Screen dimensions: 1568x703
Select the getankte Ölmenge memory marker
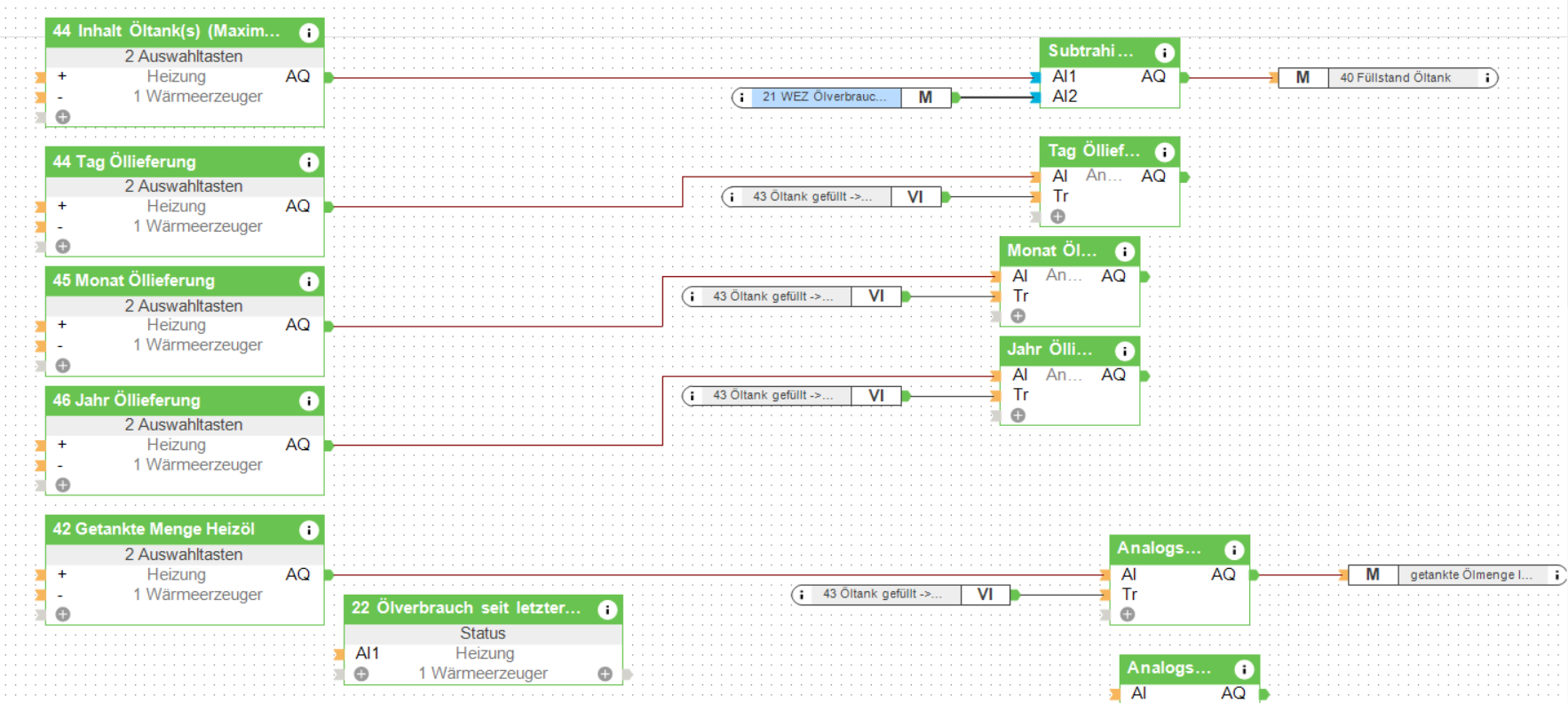pos(1457,575)
